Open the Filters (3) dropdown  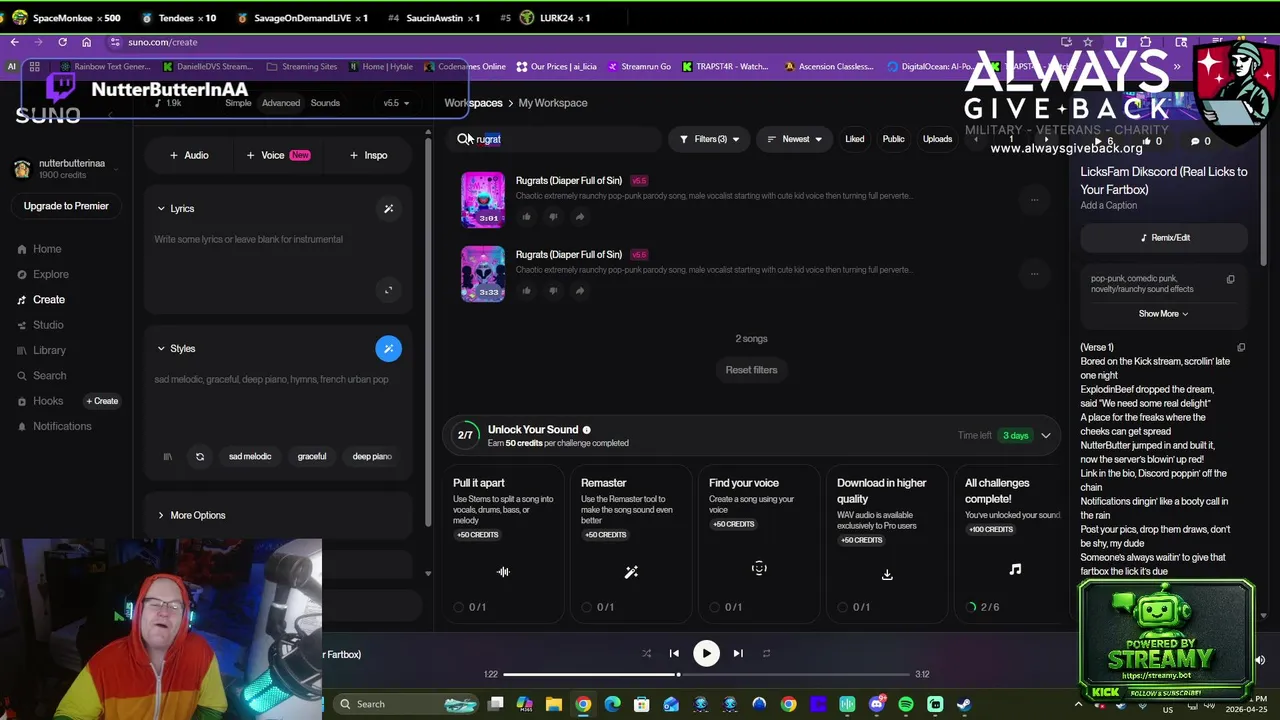point(709,139)
